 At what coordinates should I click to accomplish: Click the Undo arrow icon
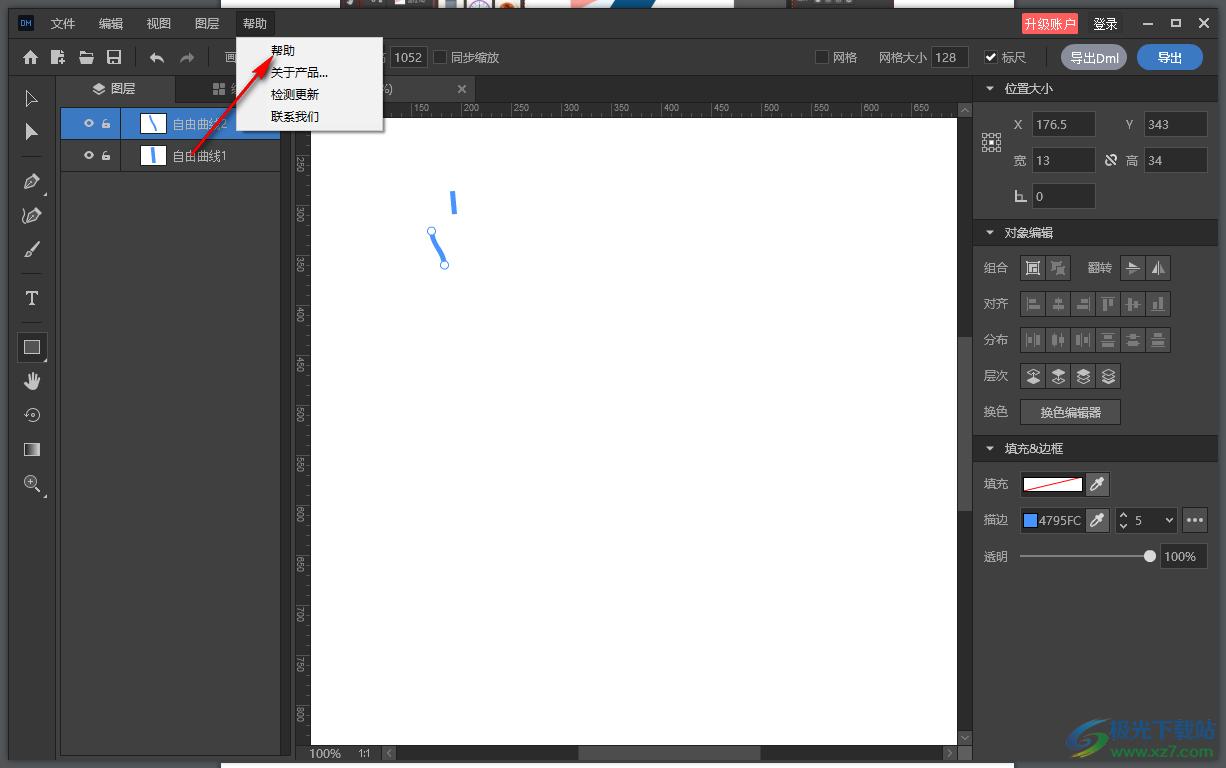pos(157,58)
